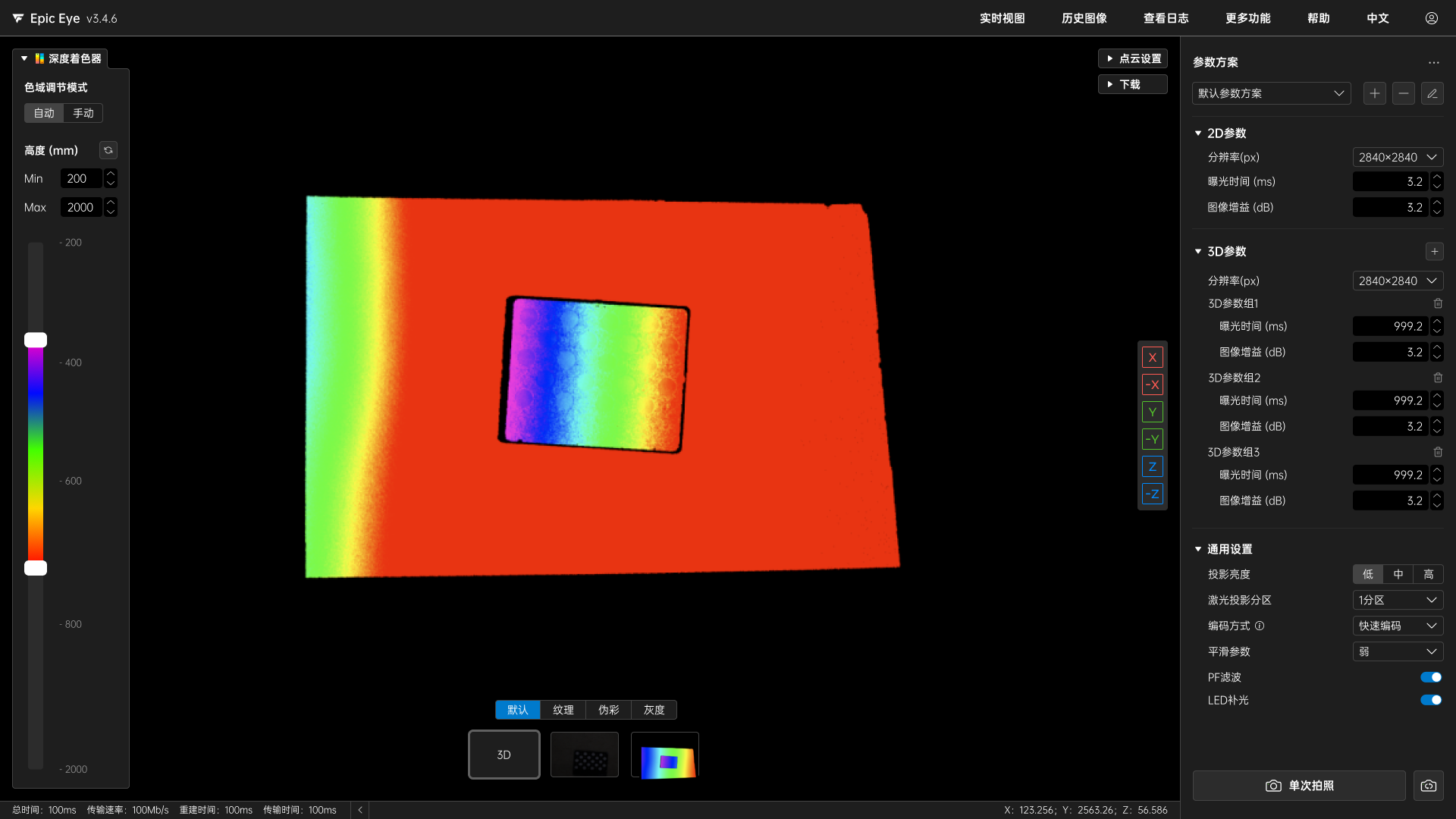Toggle the LED补光 switch
The image size is (1456, 819).
click(1430, 700)
